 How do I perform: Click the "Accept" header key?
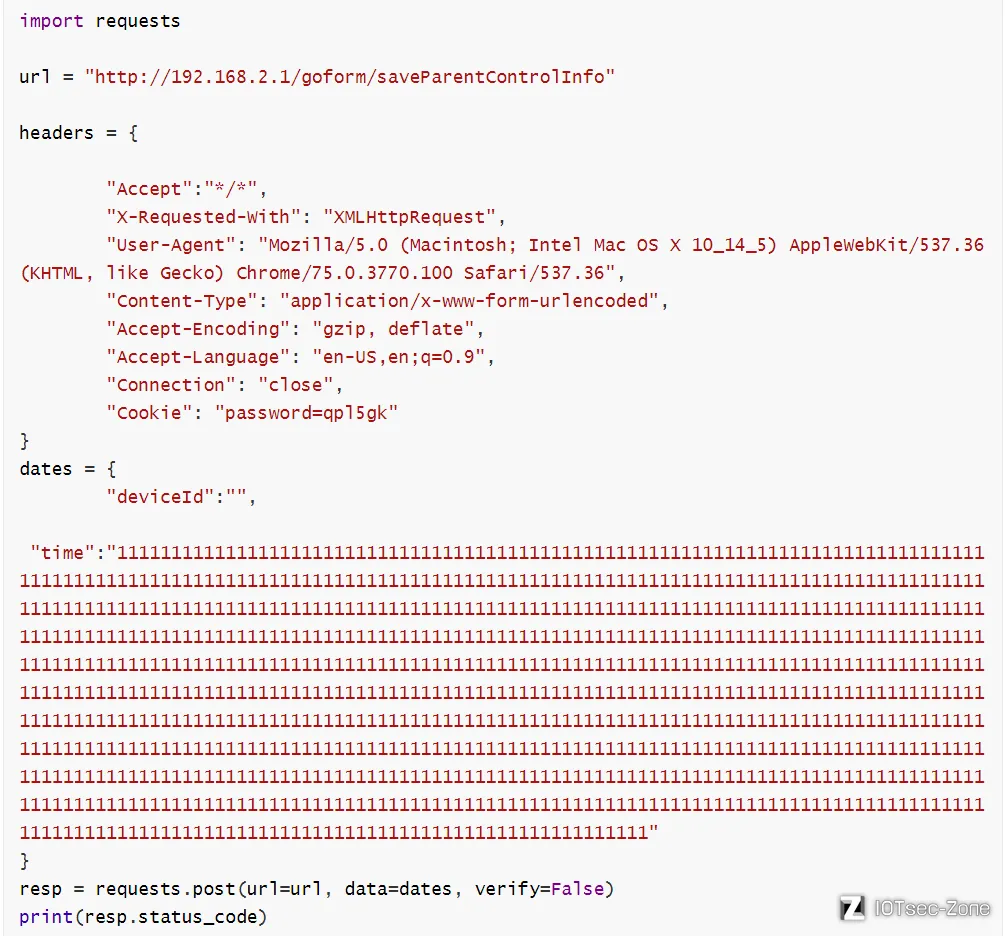(149, 189)
